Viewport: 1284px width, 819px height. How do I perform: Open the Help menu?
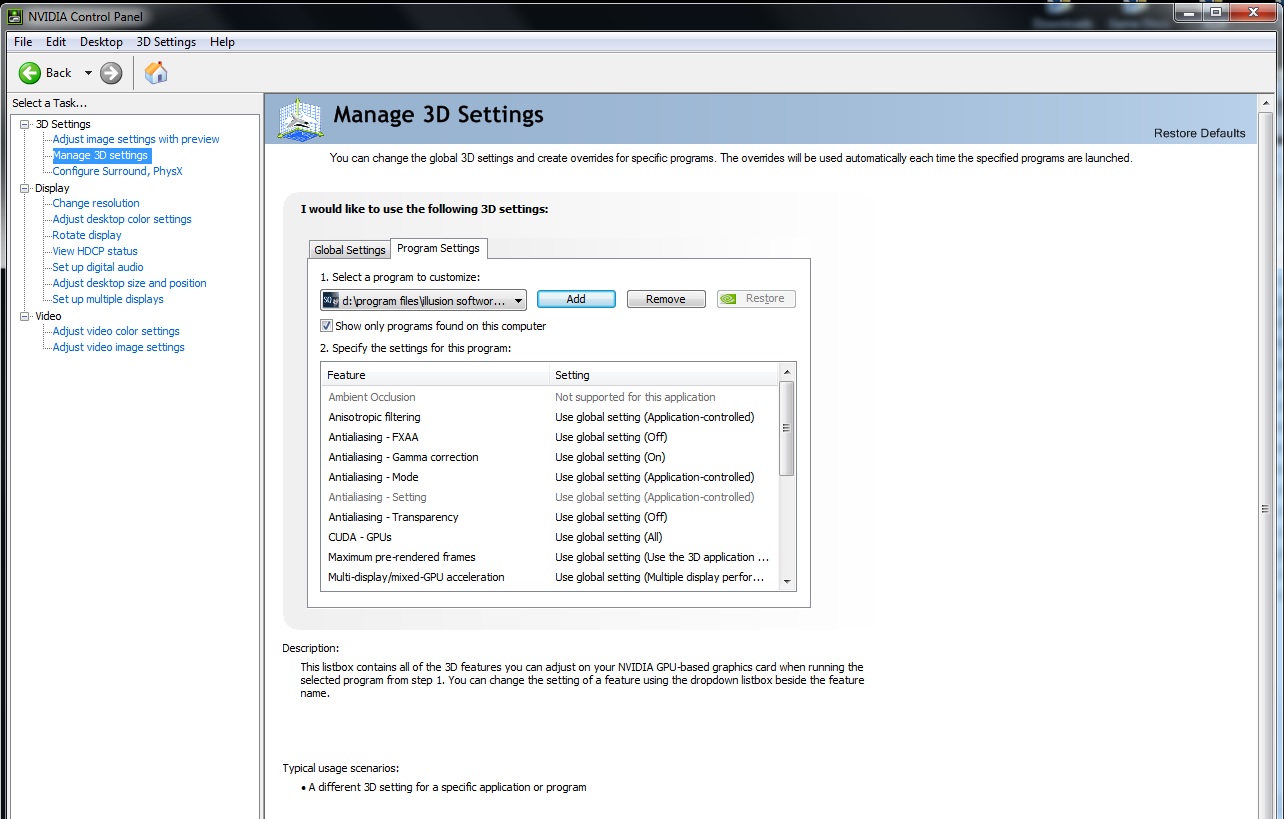[x=222, y=42]
